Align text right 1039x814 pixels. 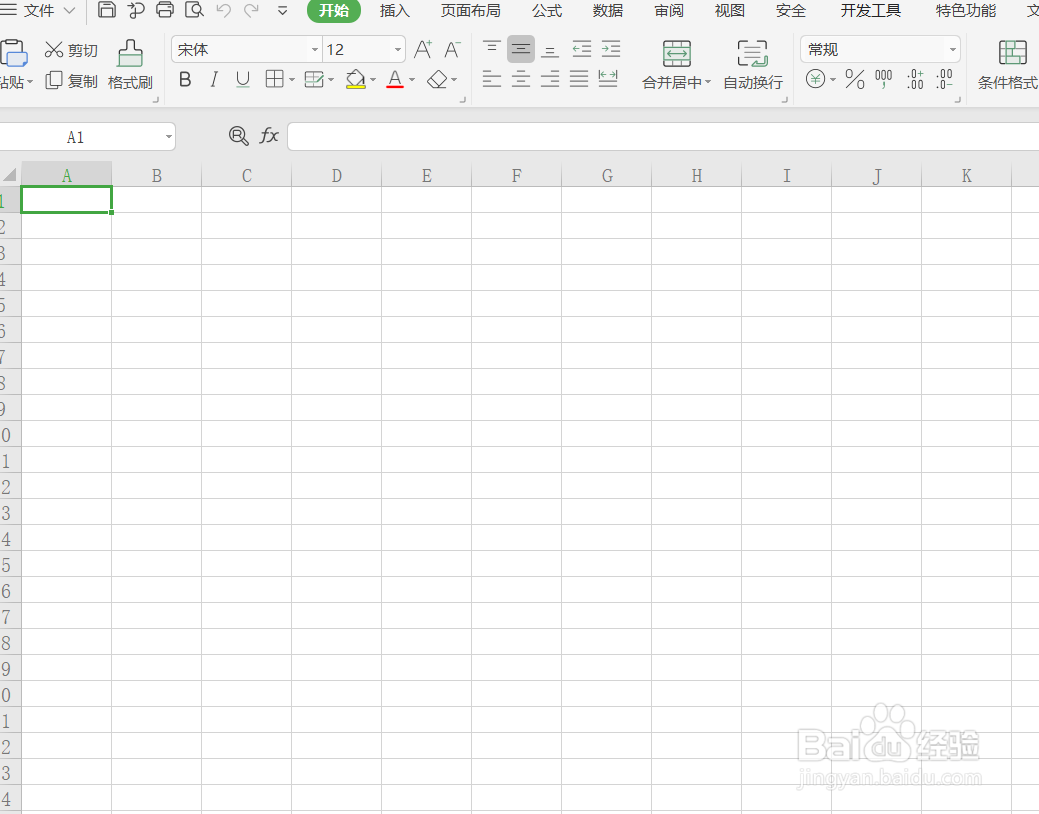pos(550,80)
